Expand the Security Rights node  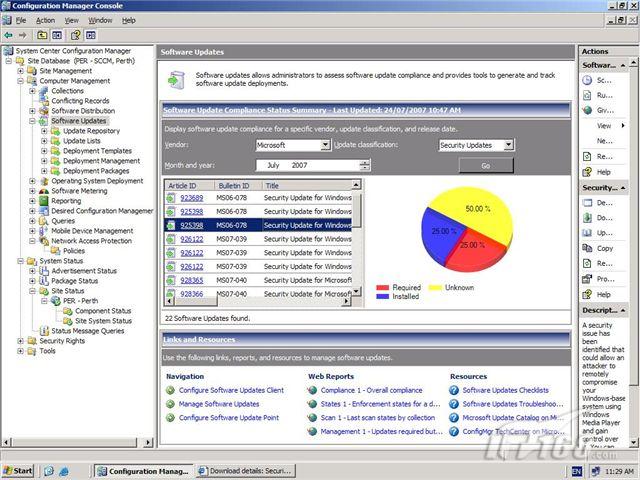pyautogui.click(x=20, y=341)
